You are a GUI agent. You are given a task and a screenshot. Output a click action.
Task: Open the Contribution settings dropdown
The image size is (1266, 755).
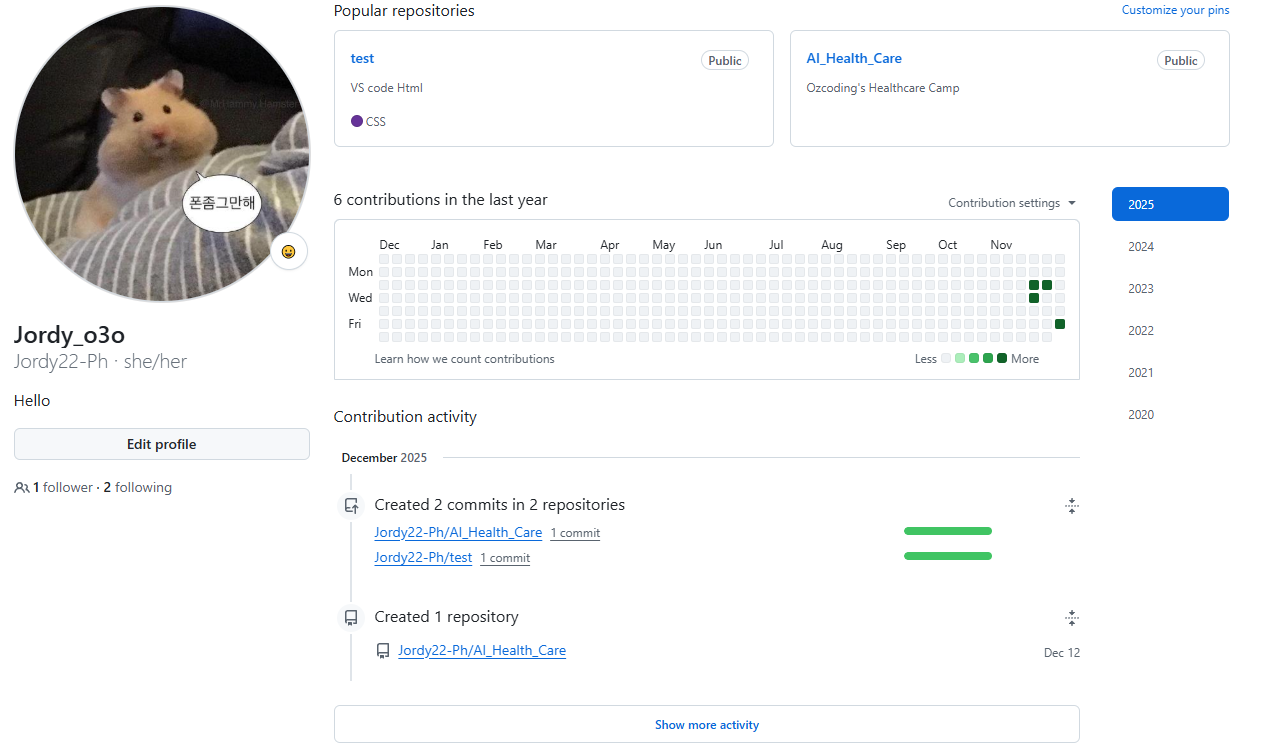pos(1012,203)
